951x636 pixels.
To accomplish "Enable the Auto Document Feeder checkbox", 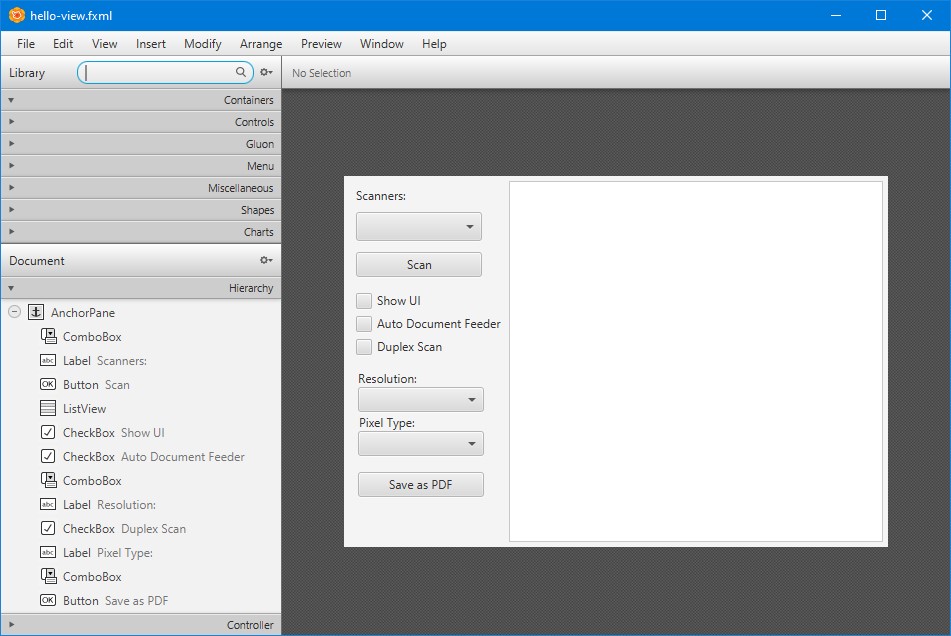I will click(365, 323).
